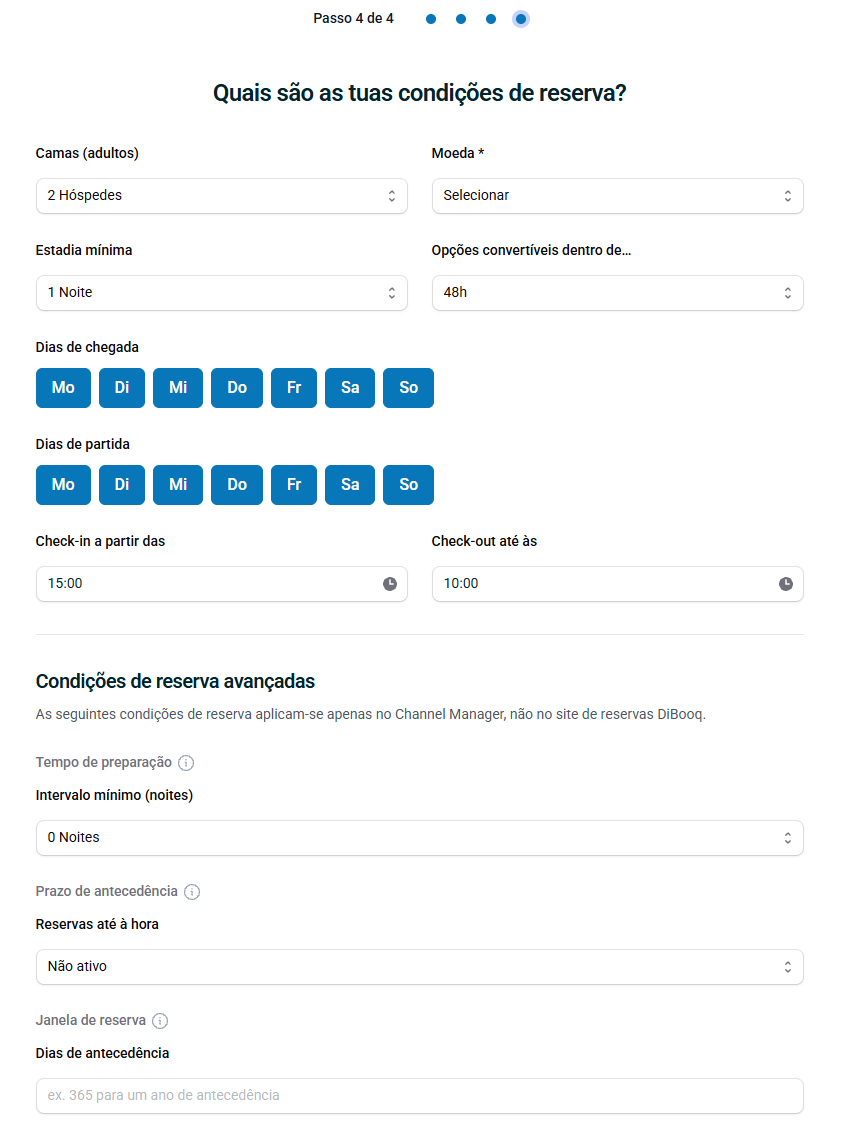Viewport: 856px width, 1148px height.
Task: Expand the Reservas até à hora dropdown
Action: click(x=420, y=967)
